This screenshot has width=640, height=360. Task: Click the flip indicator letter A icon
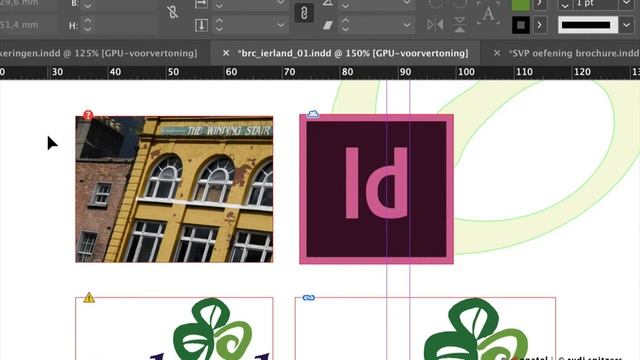[x=488, y=13]
